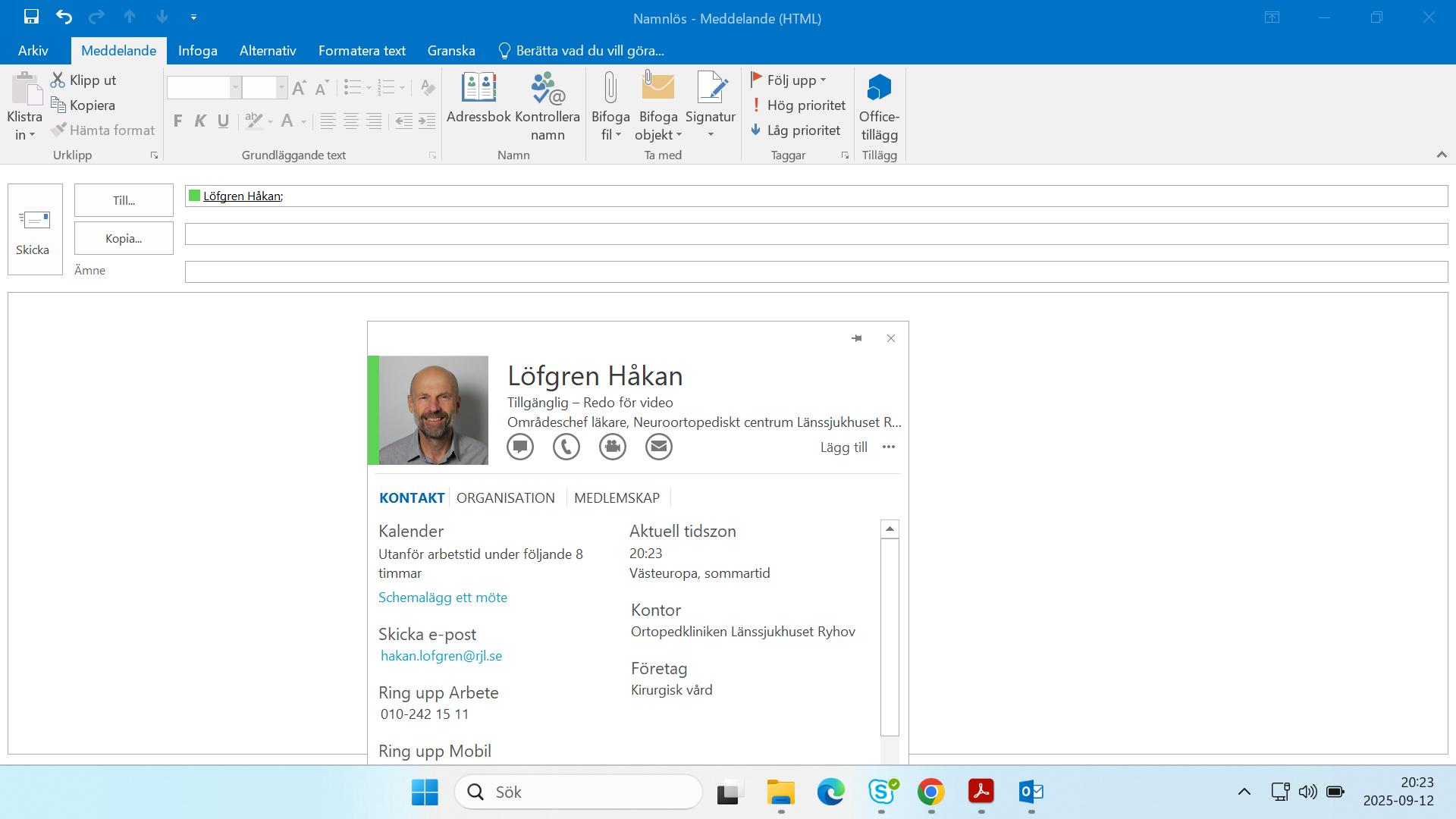1456x819 pixels.
Task: Expand Bifoga fil dropdown
Action: (610, 108)
